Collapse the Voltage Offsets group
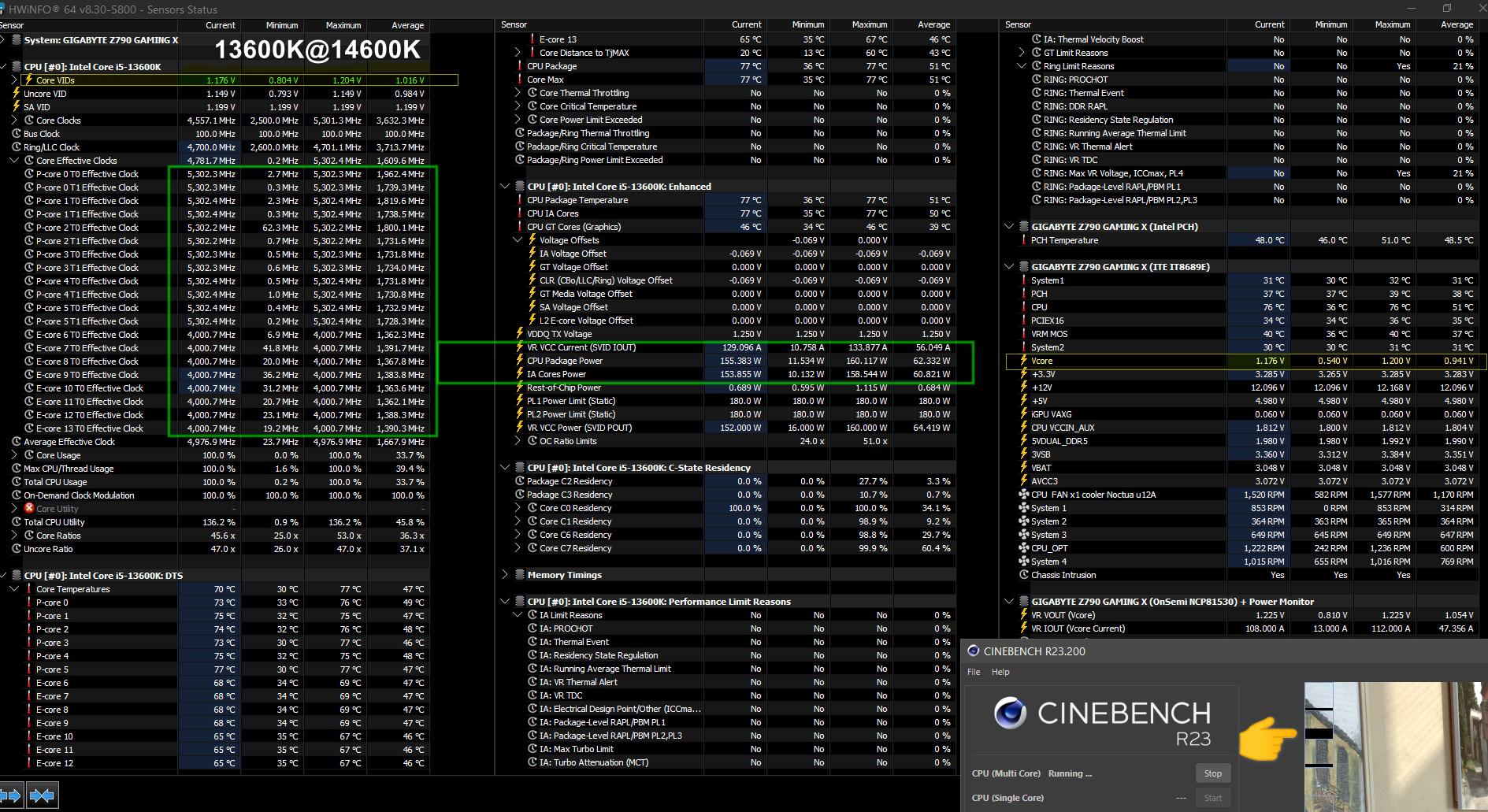 pyautogui.click(x=518, y=240)
